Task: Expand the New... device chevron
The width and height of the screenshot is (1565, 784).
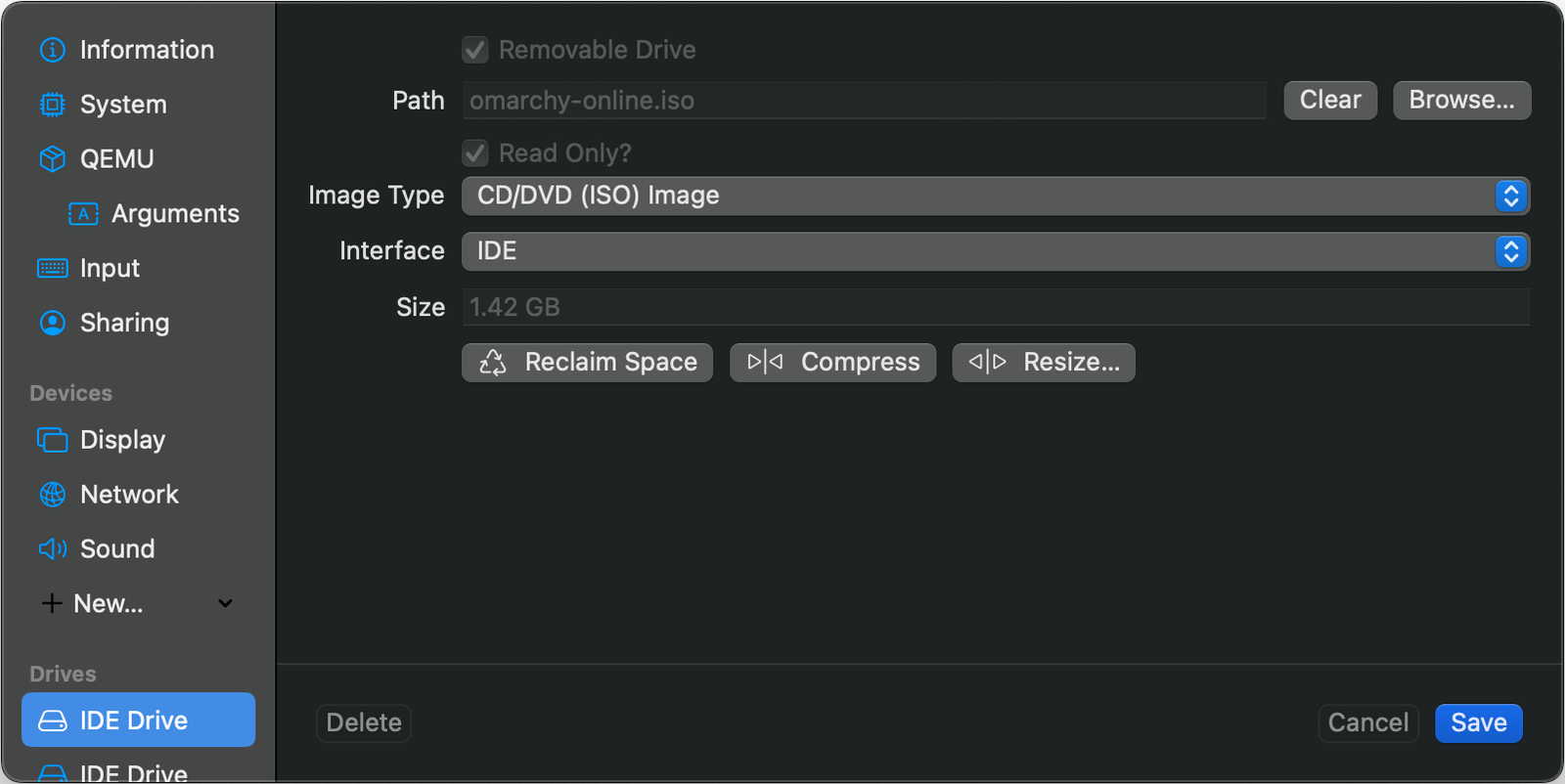Action: coord(225,603)
